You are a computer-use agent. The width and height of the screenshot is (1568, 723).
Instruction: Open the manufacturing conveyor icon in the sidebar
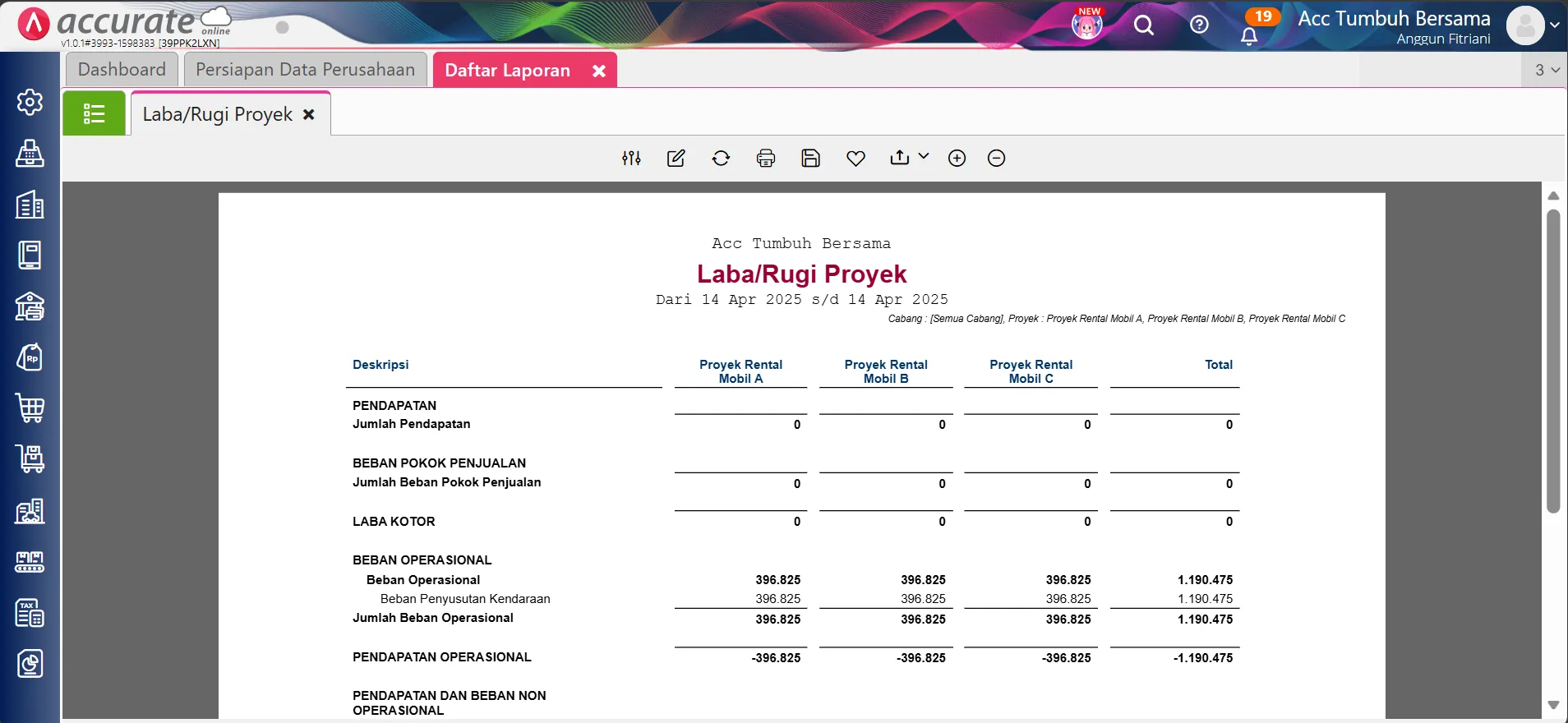point(30,562)
